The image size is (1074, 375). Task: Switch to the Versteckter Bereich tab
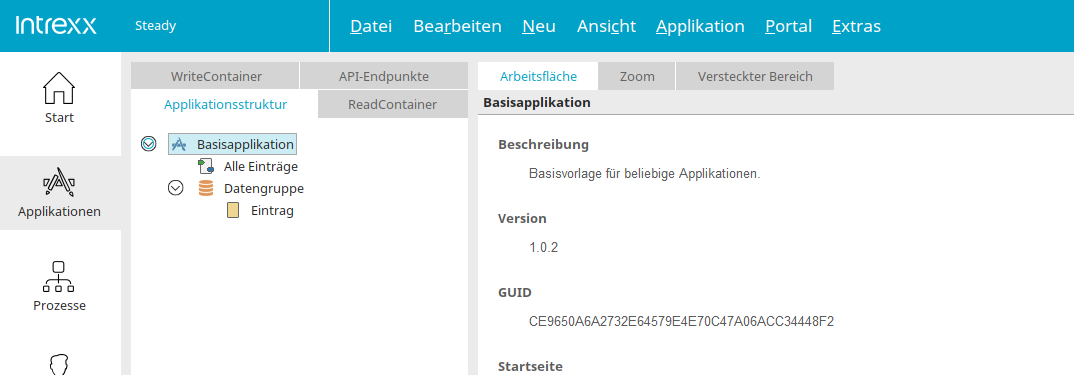(x=755, y=76)
